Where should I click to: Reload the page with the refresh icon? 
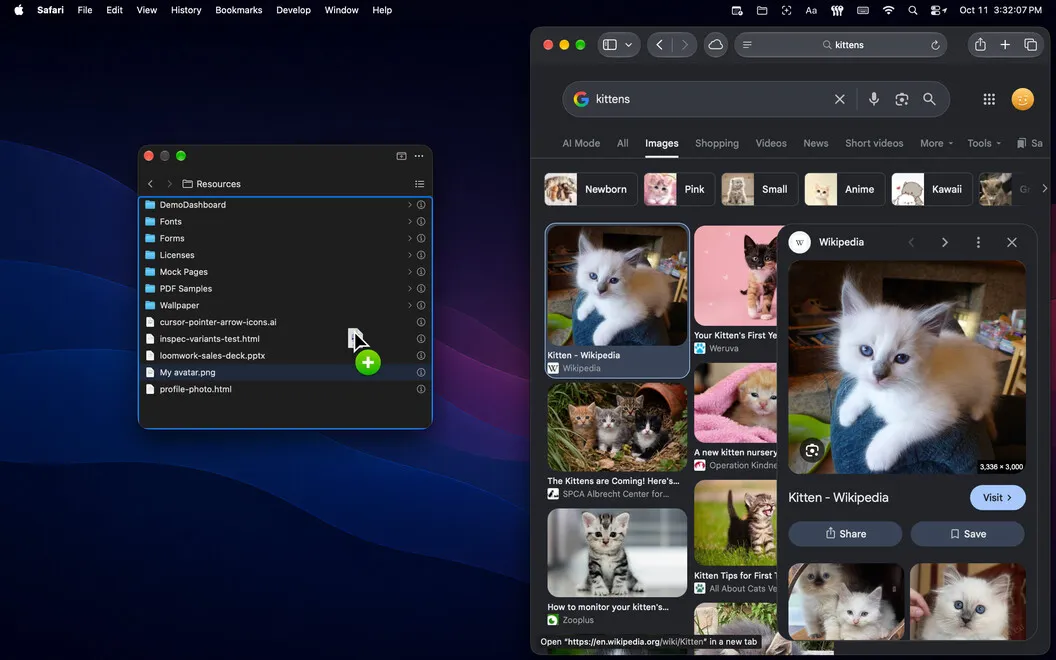tap(935, 45)
